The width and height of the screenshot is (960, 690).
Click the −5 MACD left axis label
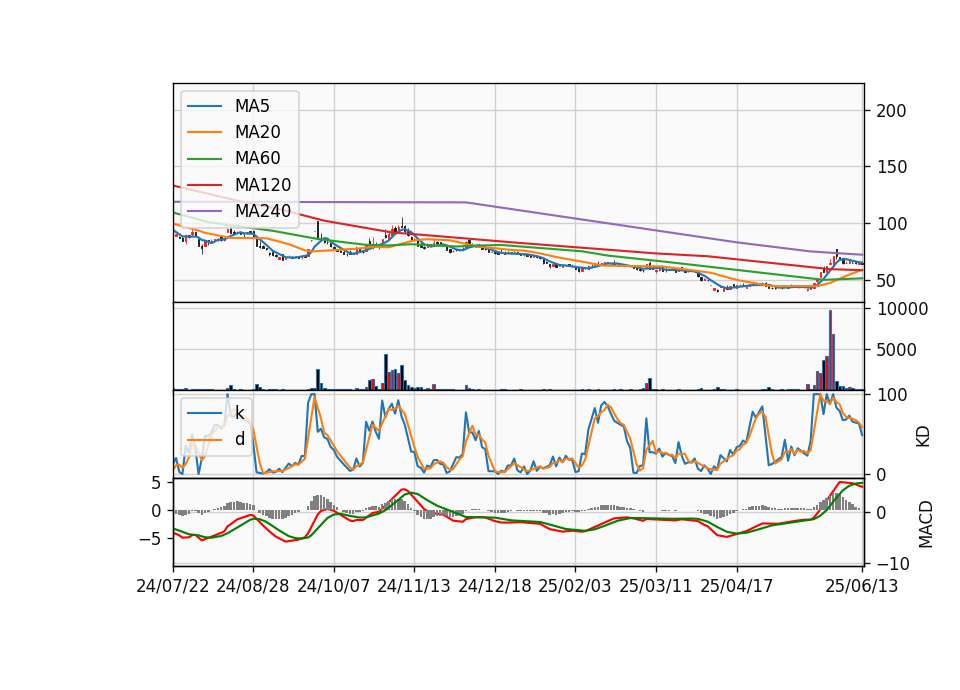coord(149,539)
